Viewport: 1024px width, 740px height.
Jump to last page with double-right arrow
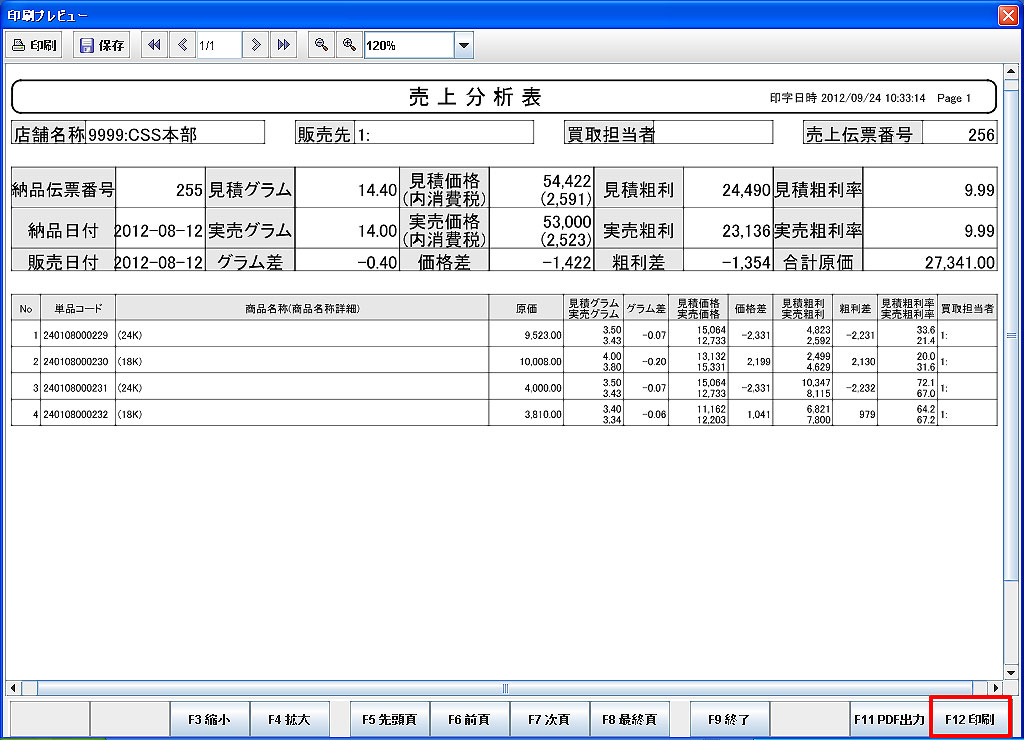pos(283,45)
